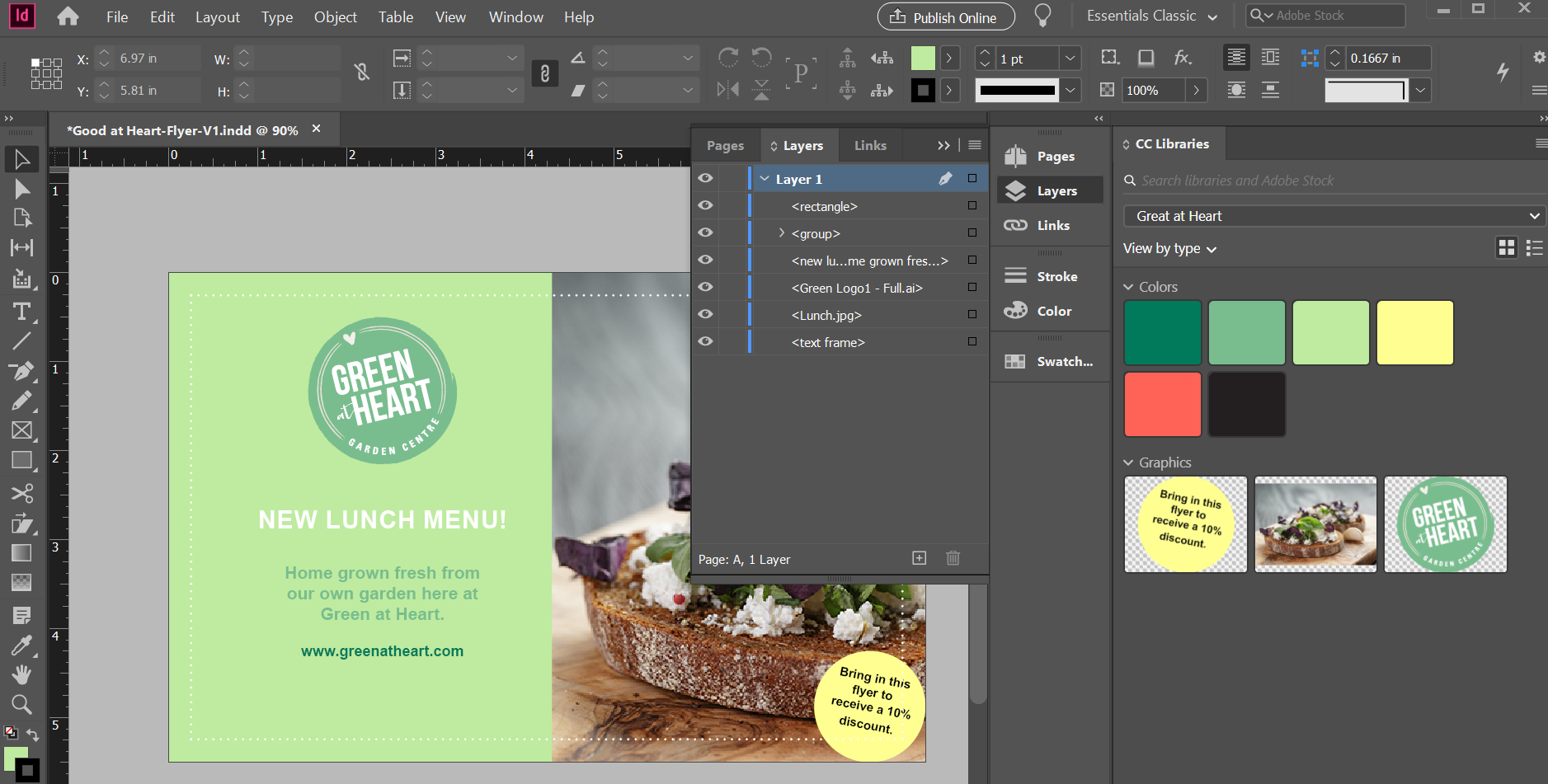This screenshot has width=1548, height=784.
Task: Toggle visibility of the <rectangle> layer
Action: tap(706, 205)
